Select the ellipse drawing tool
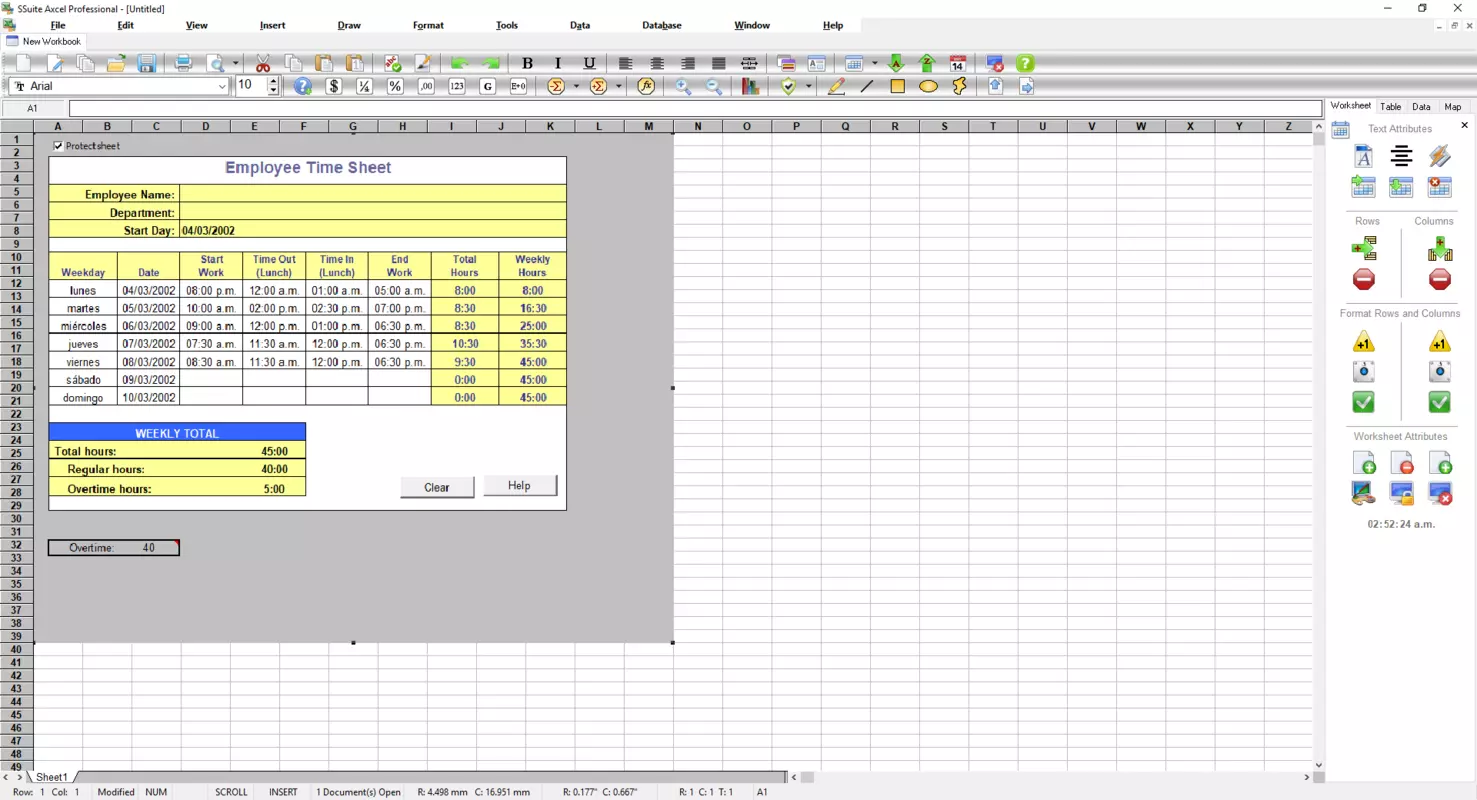Viewport: 1477px width, 800px height. (x=928, y=86)
